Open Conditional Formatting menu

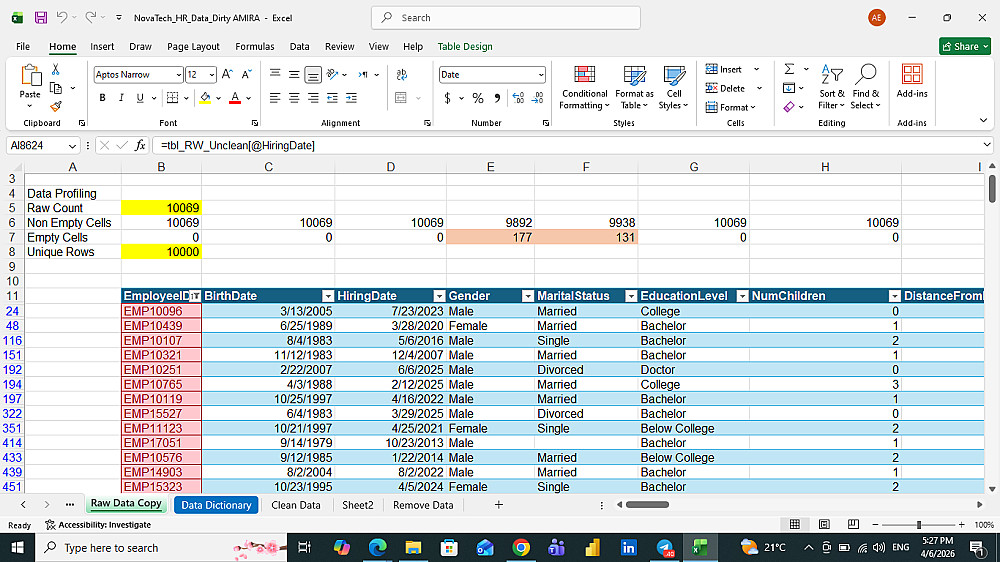click(x=584, y=88)
